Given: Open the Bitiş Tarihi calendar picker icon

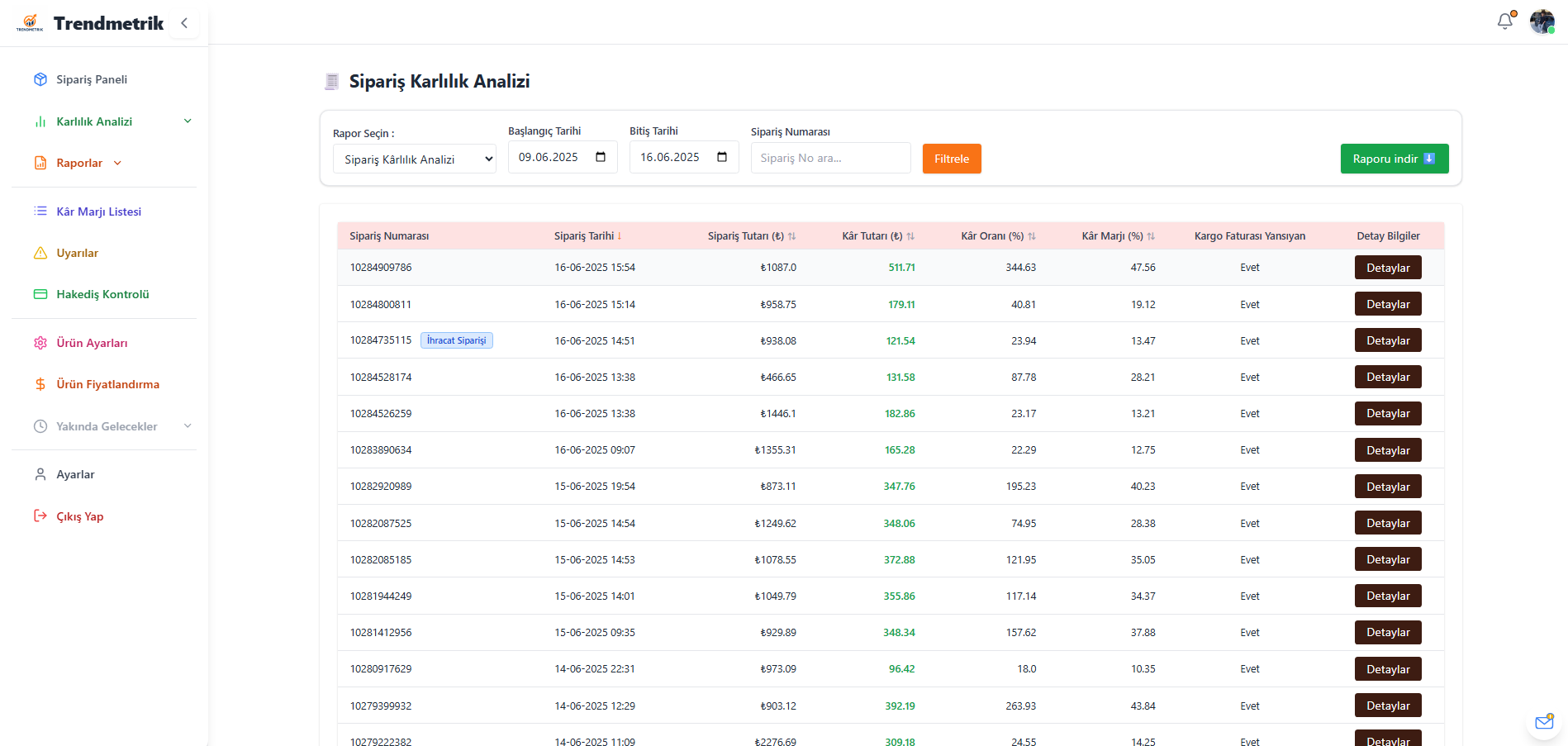Looking at the screenshot, I should pos(722,157).
